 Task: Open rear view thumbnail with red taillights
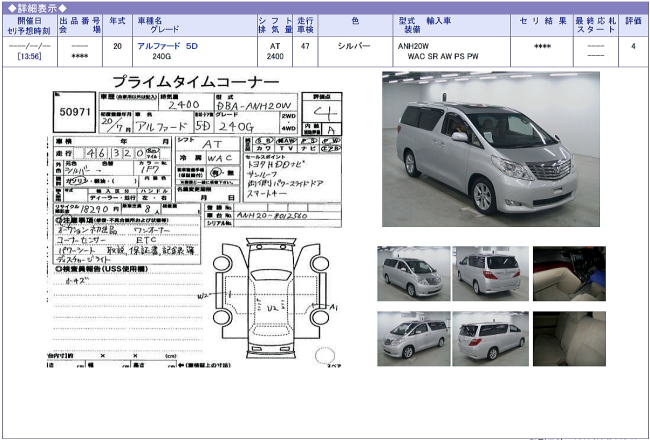[490, 273]
